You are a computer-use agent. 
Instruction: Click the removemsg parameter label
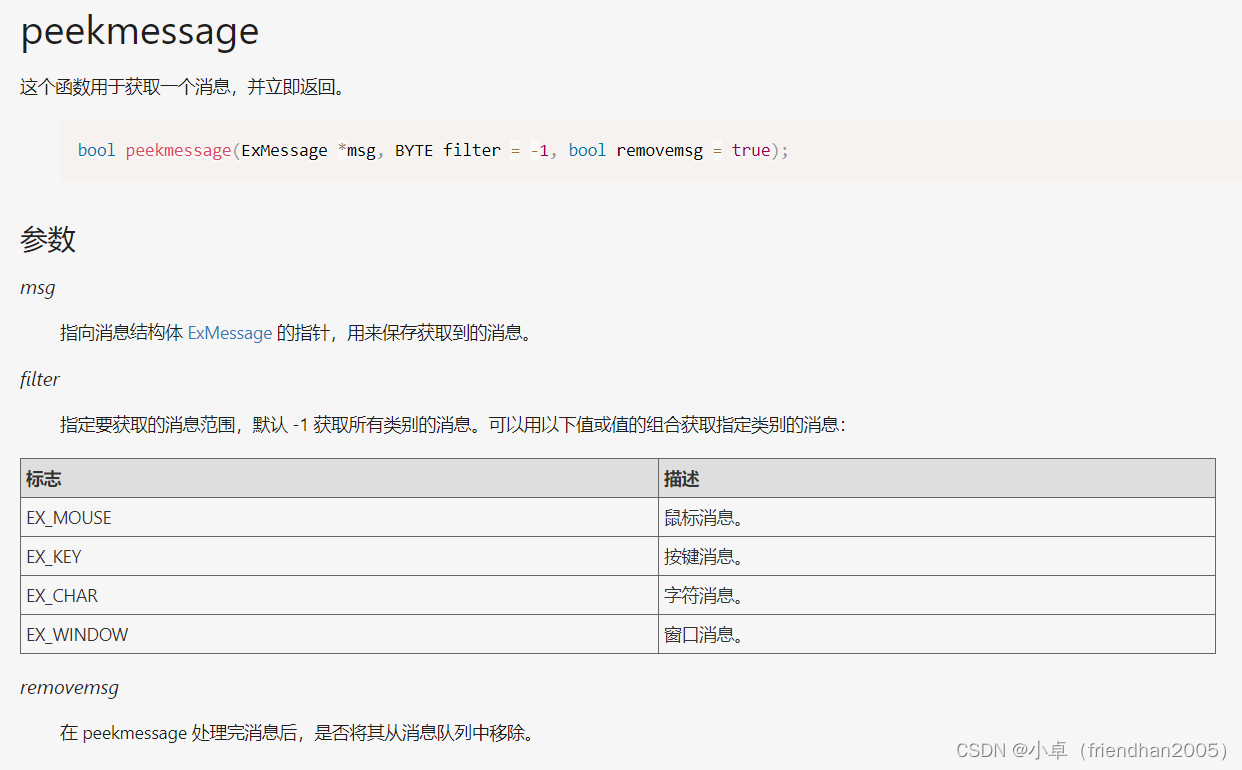(x=69, y=687)
